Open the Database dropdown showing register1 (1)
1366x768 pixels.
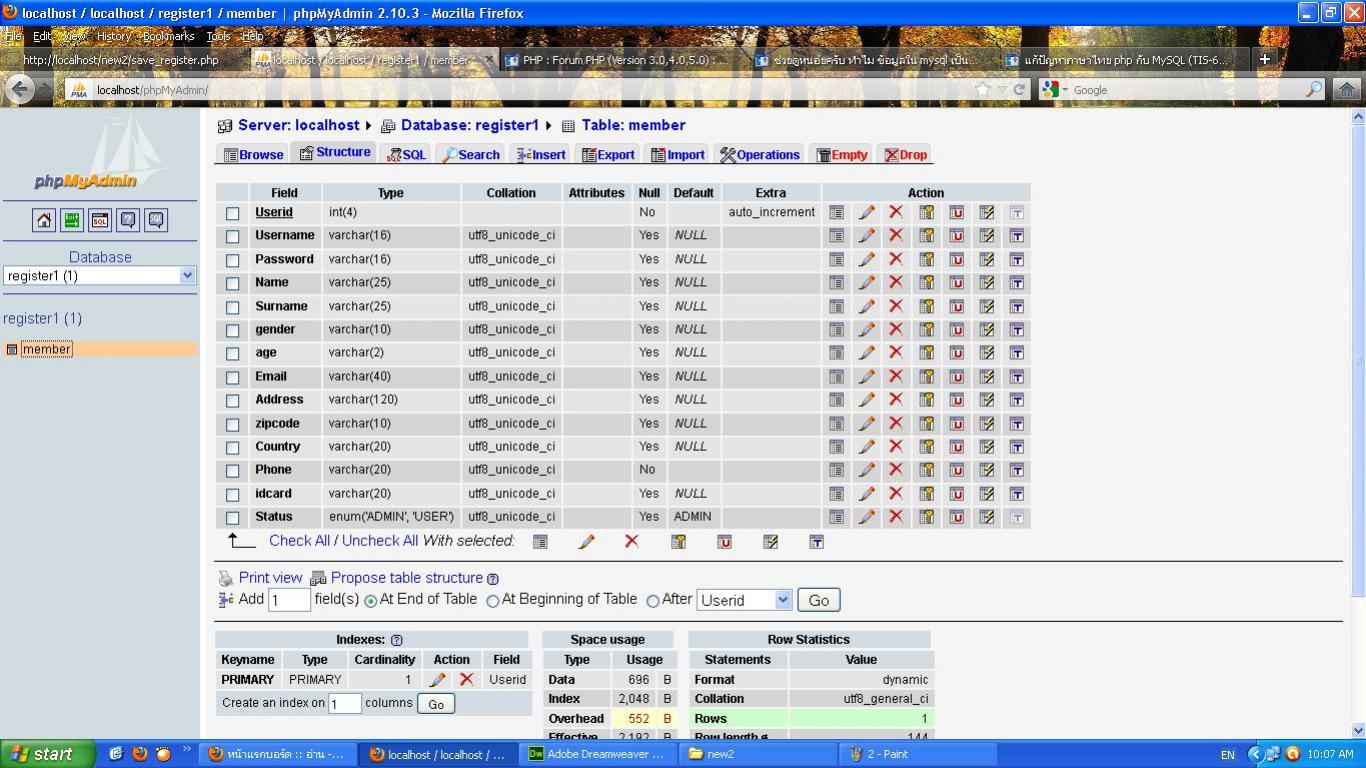coord(100,276)
